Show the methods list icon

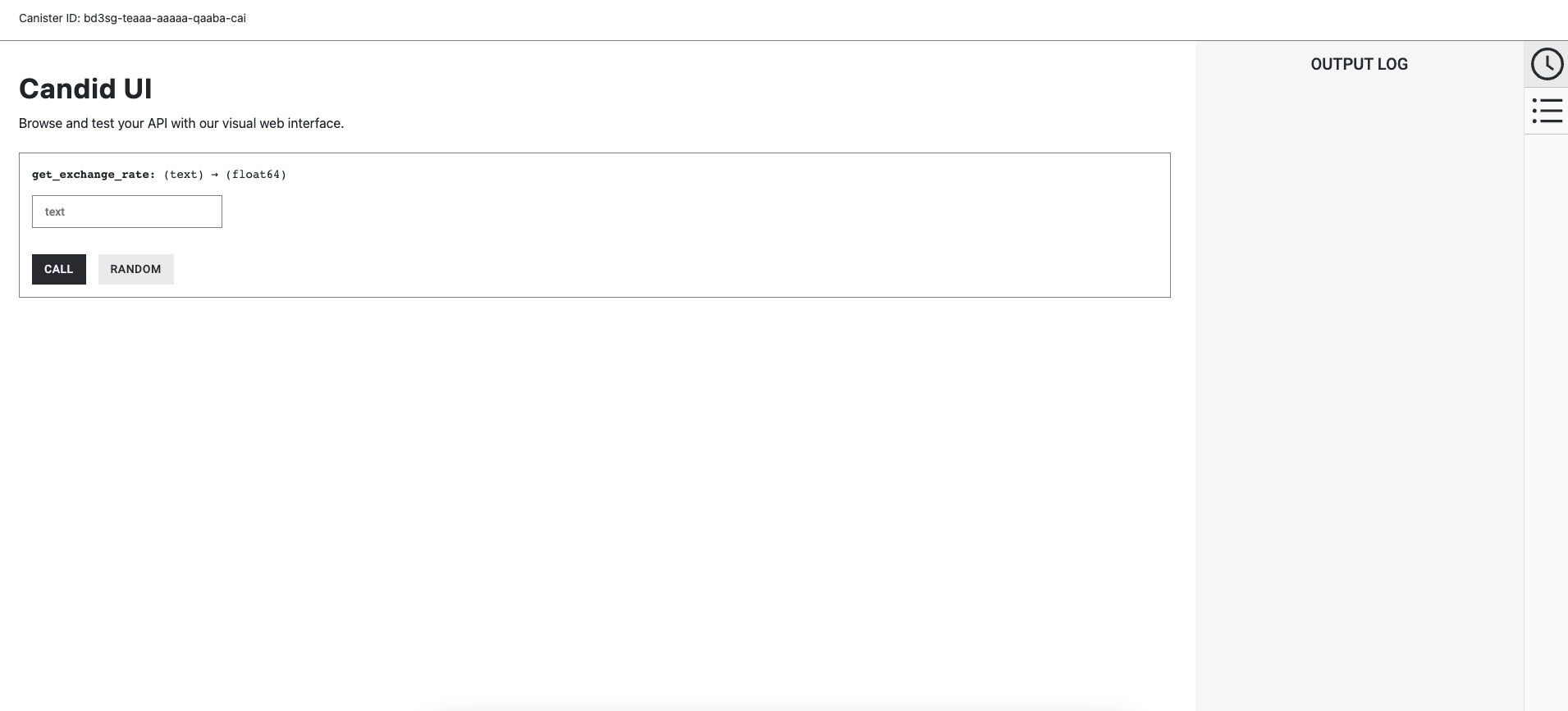click(1547, 111)
